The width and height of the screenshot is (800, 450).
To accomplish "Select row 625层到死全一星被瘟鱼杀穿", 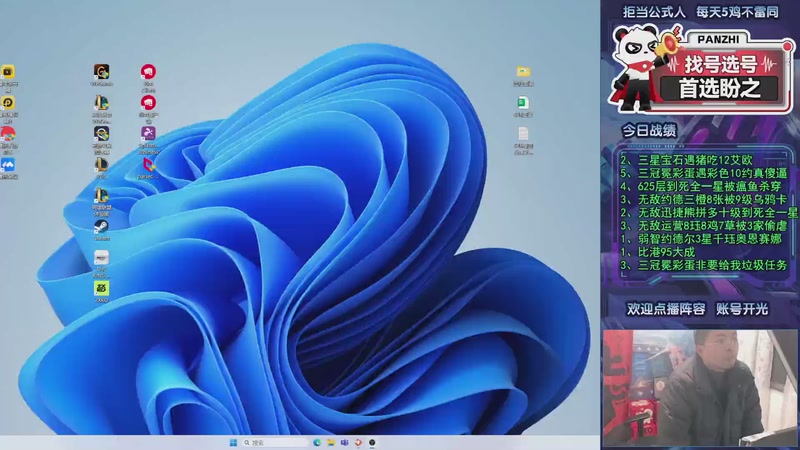I will tap(701, 186).
